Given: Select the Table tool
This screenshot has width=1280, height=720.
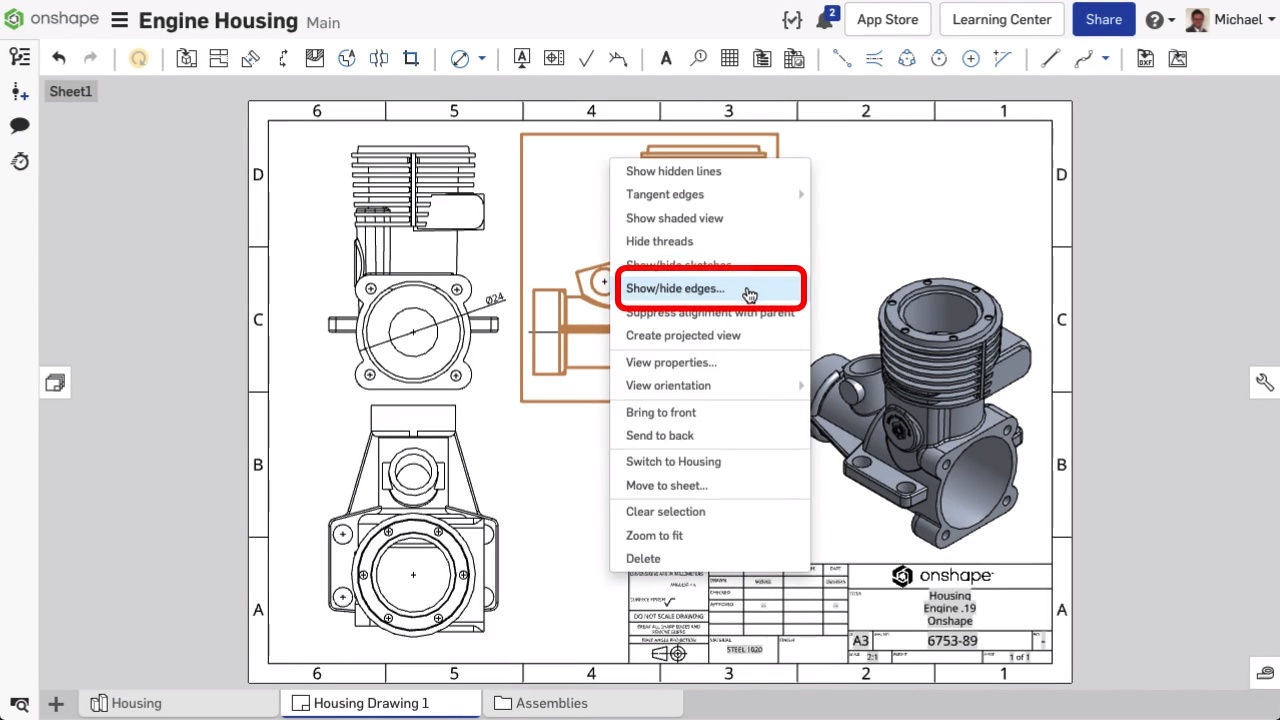Looking at the screenshot, I should click(730, 59).
